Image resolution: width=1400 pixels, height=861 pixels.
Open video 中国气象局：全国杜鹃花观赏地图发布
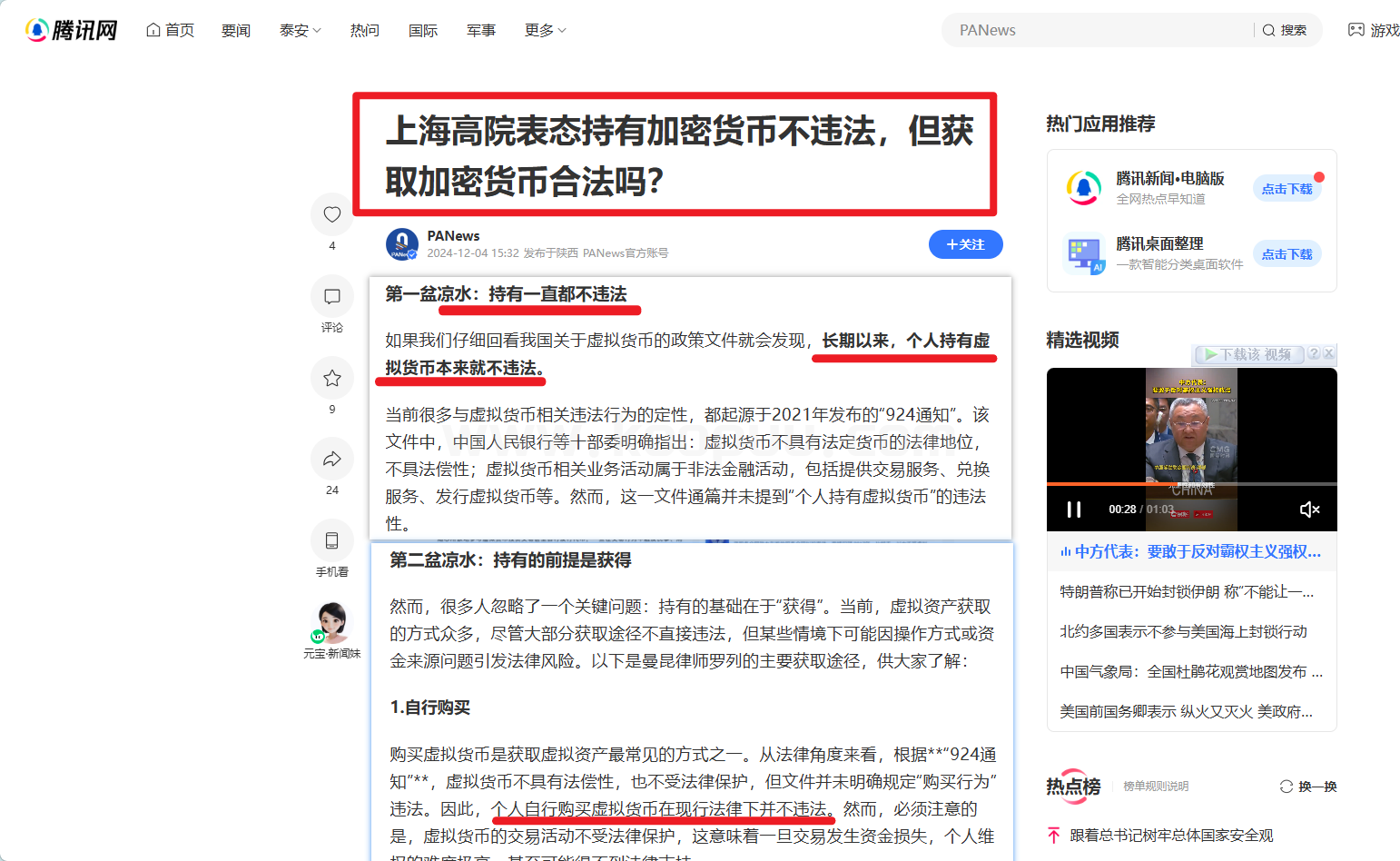pos(1191,671)
